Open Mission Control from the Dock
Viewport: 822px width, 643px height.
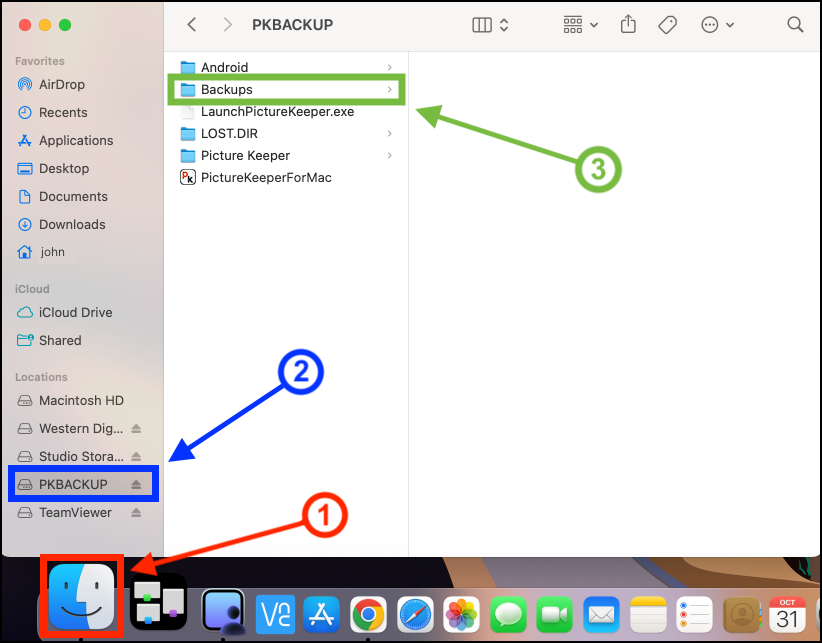[158, 601]
